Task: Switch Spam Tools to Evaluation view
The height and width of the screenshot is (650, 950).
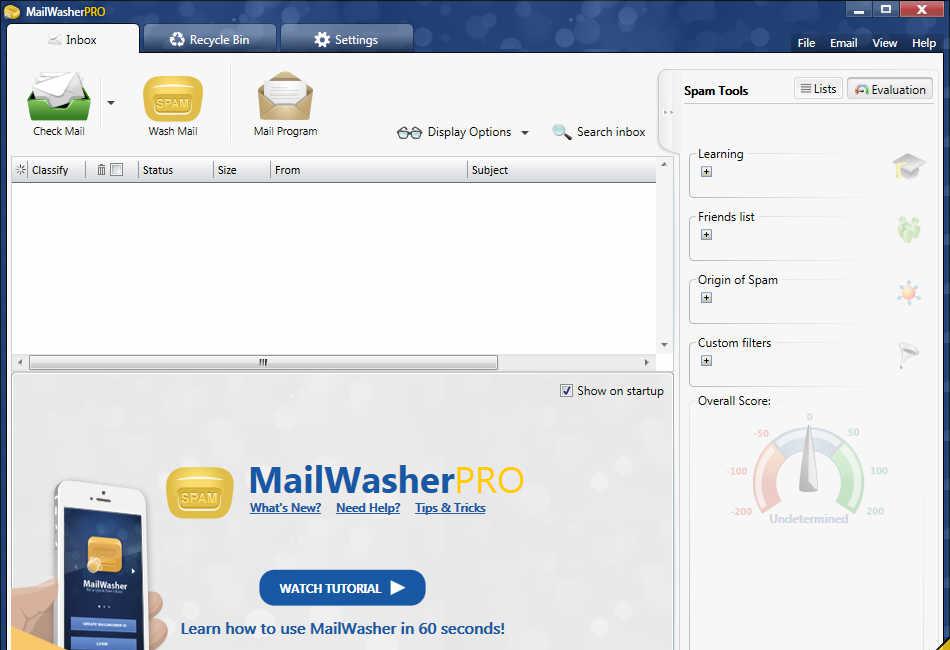Action: pos(889,89)
